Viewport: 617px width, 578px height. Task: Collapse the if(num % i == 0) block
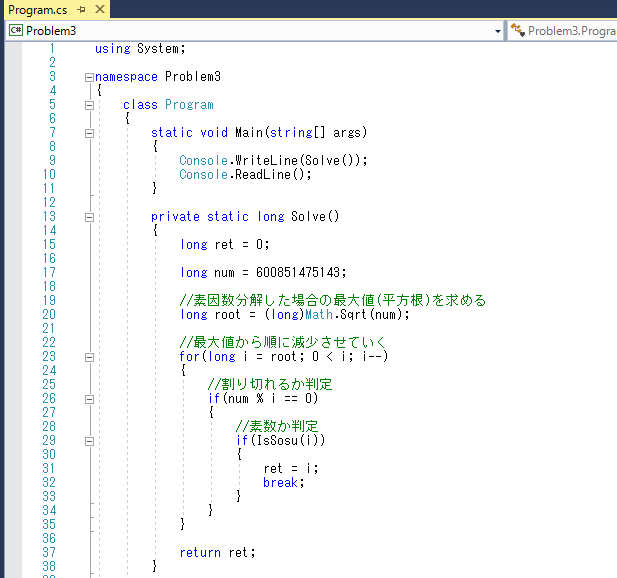tap(89, 399)
